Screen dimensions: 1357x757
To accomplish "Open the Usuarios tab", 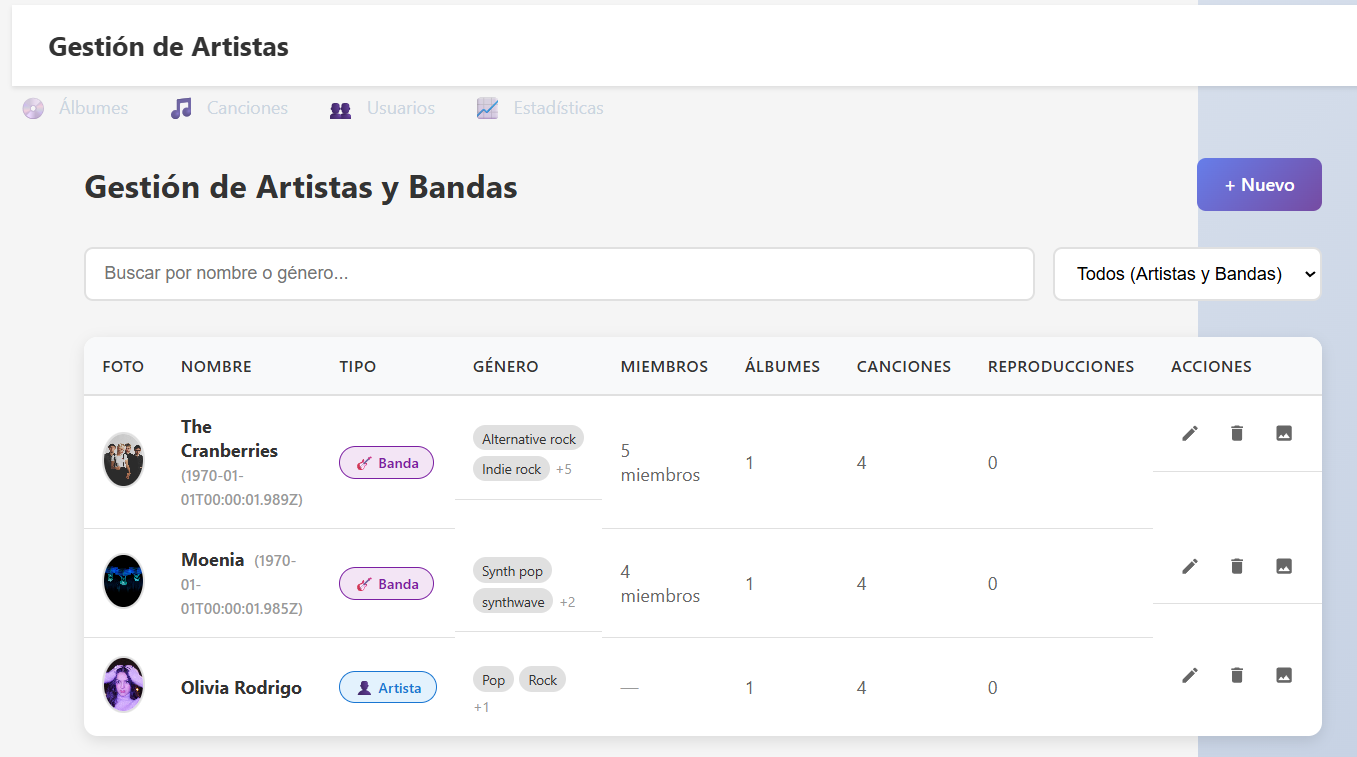I will coord(382,108).
